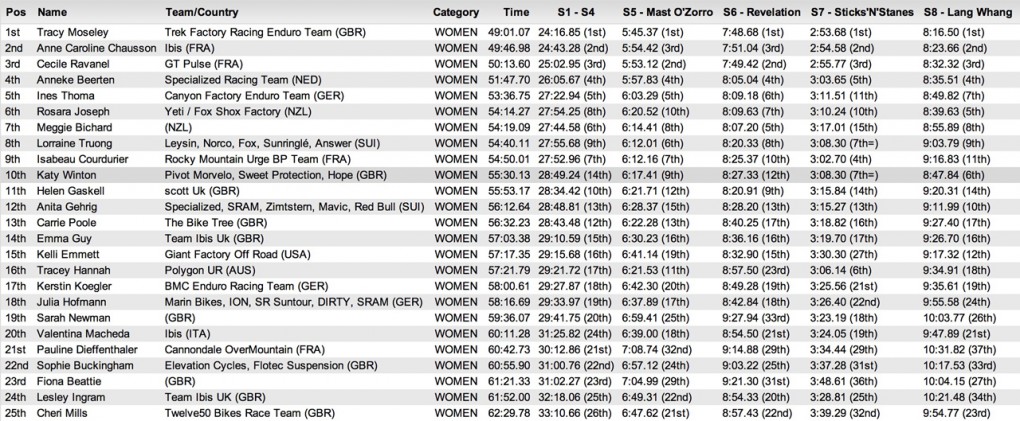1020x421 pixels.
Task: Click the Pos column header
Action: click(x=14, y=13)
